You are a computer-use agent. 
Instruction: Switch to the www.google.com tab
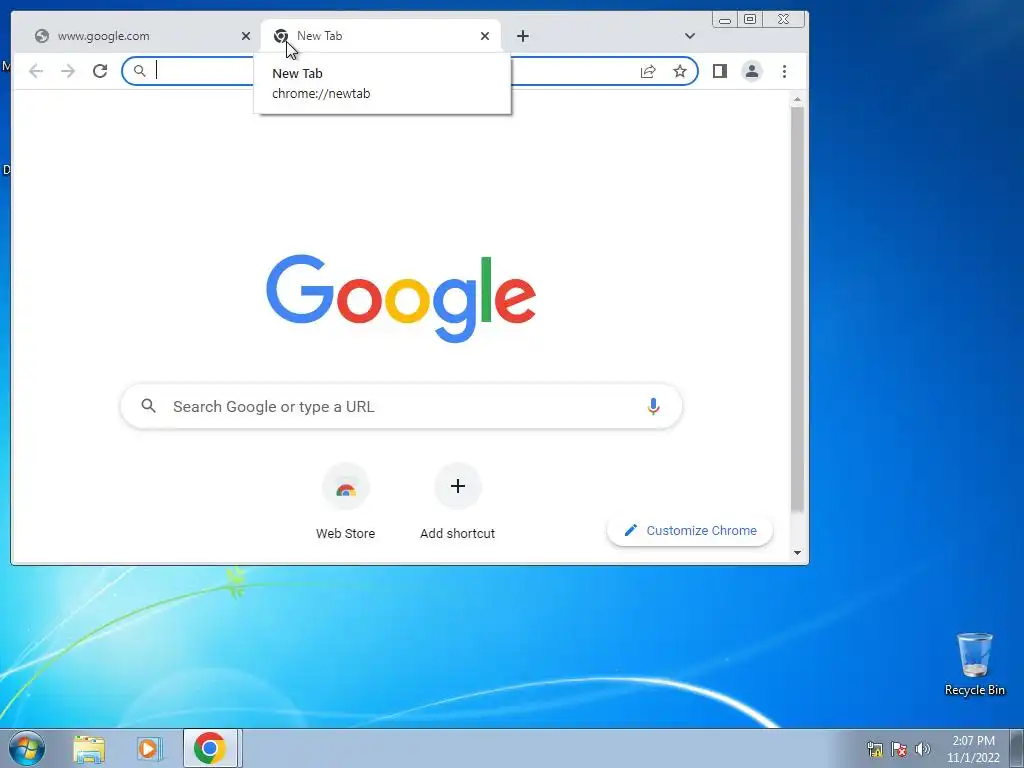(x=136, y=36)
